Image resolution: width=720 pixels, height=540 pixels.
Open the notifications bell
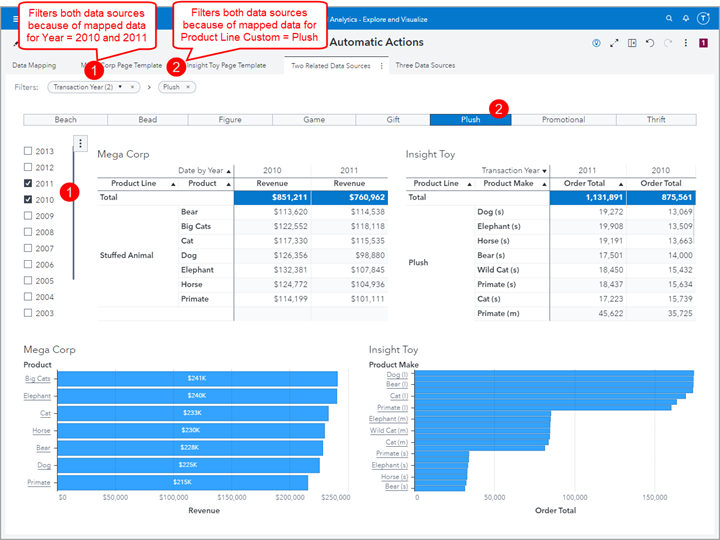686,18
